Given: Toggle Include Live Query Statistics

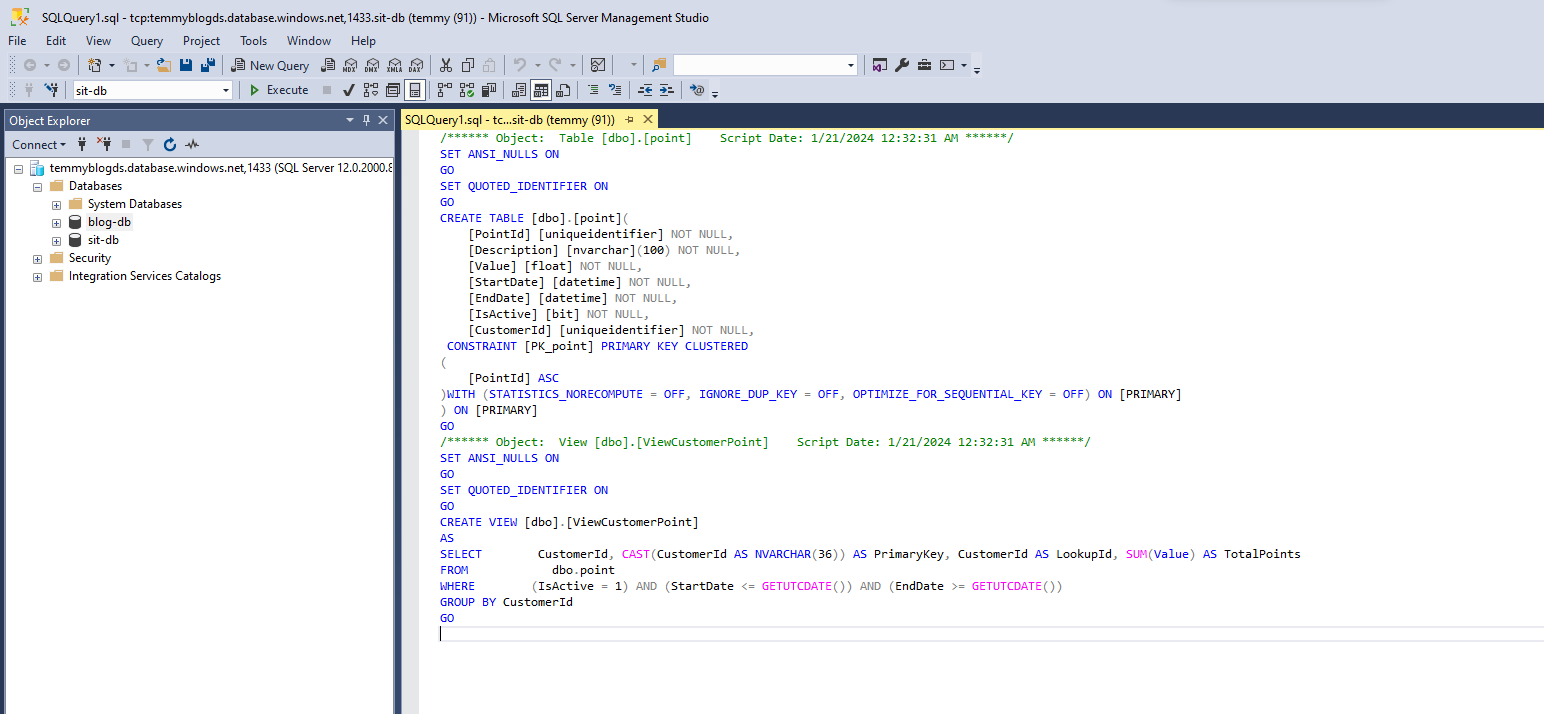Looking at the screenshot, I should [x=467, y=90].
